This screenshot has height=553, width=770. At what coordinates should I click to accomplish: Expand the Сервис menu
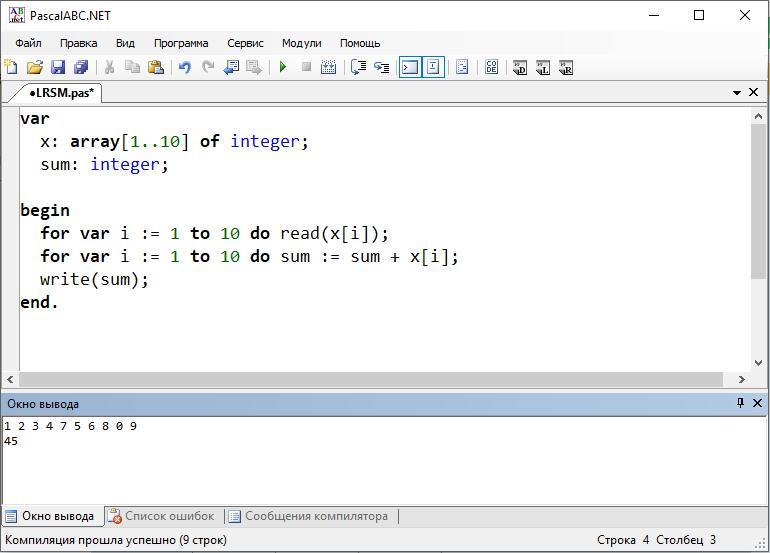click(x=245, y=43)
